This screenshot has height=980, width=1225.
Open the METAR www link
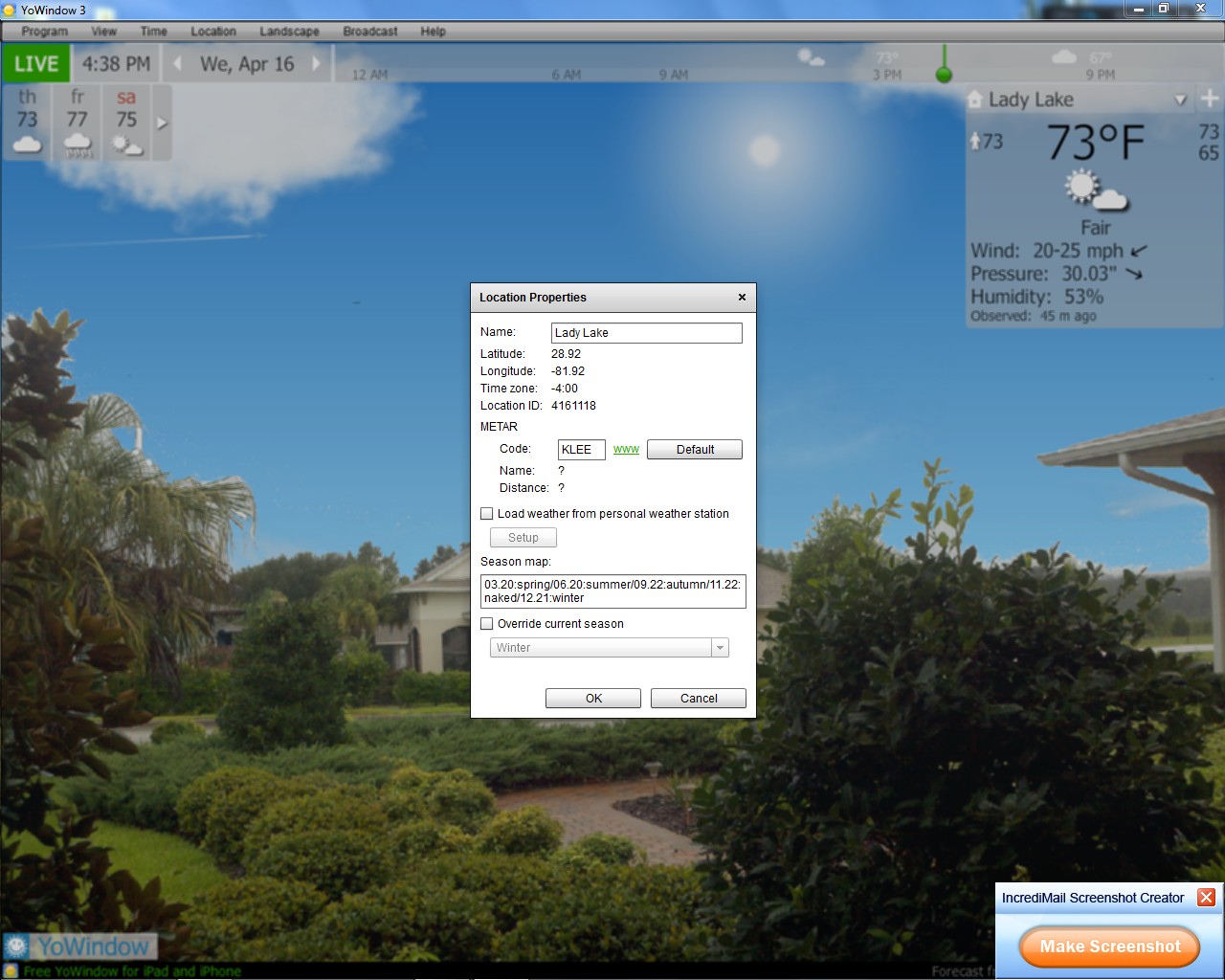coord(626,449)
